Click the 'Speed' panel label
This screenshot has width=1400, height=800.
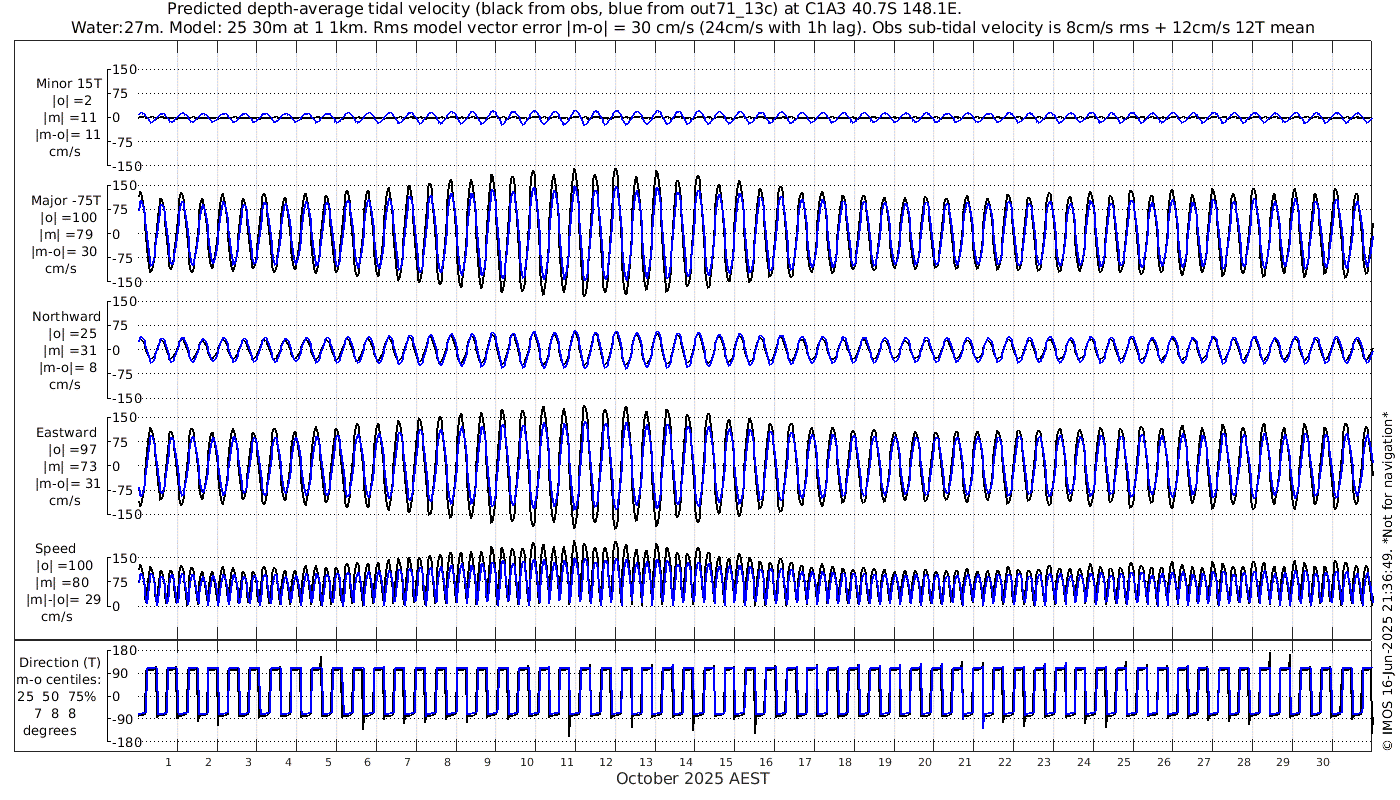55,549
